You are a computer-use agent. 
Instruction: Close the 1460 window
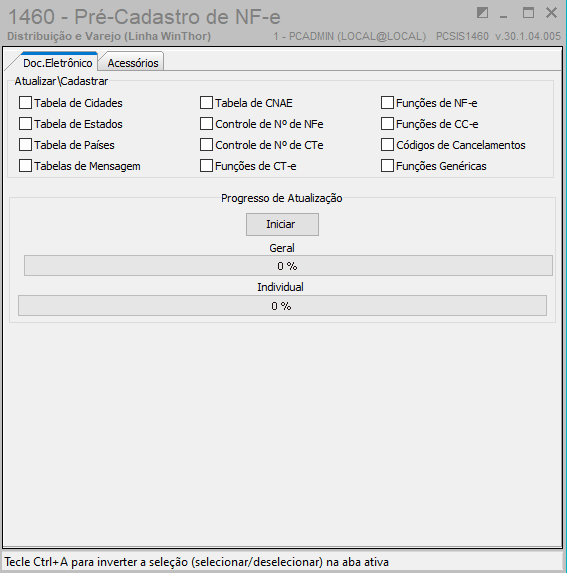click(551, 13)
